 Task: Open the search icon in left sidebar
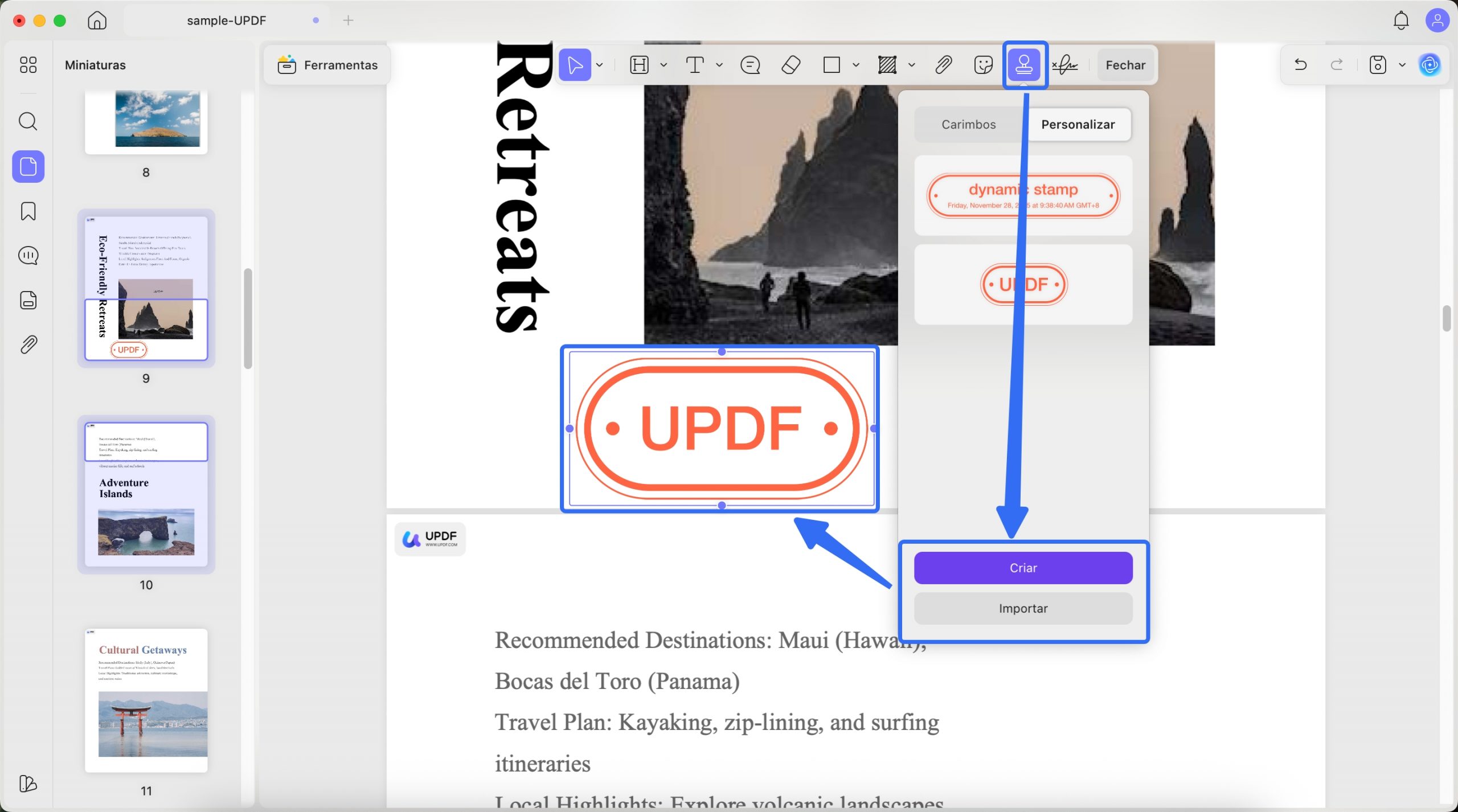pos(28,121)
